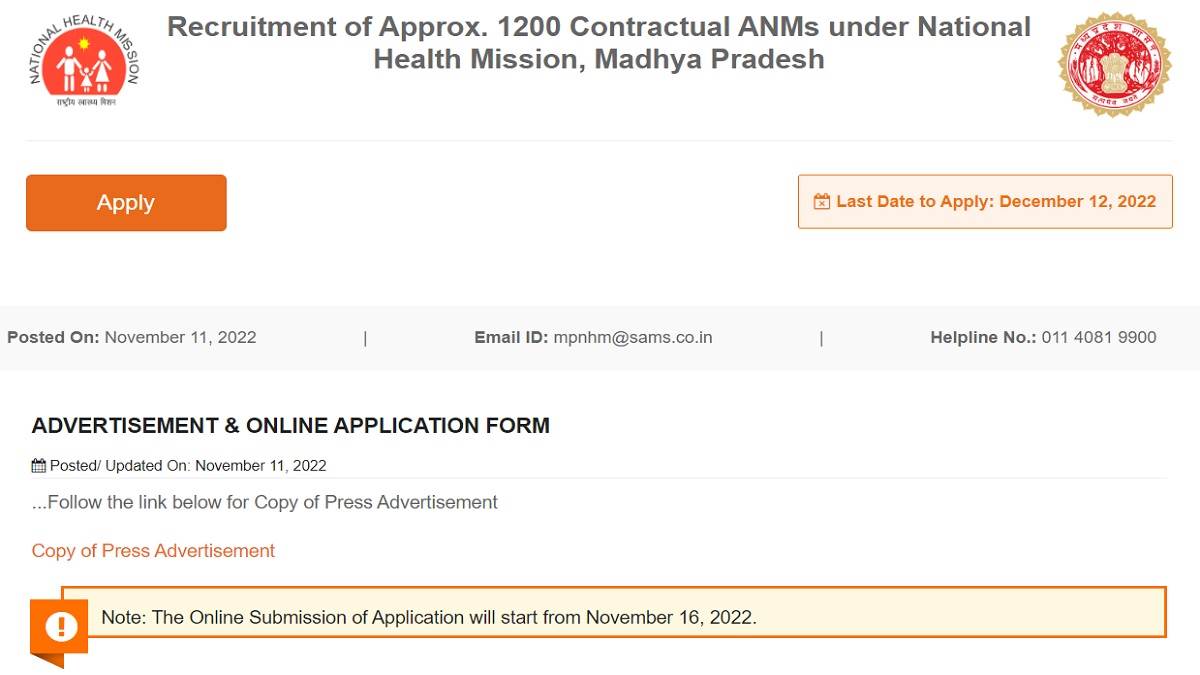This screenshot has height=675, width=1200.
Task: Click the Last Date to Apply banner
Action: tap(985, 201)
